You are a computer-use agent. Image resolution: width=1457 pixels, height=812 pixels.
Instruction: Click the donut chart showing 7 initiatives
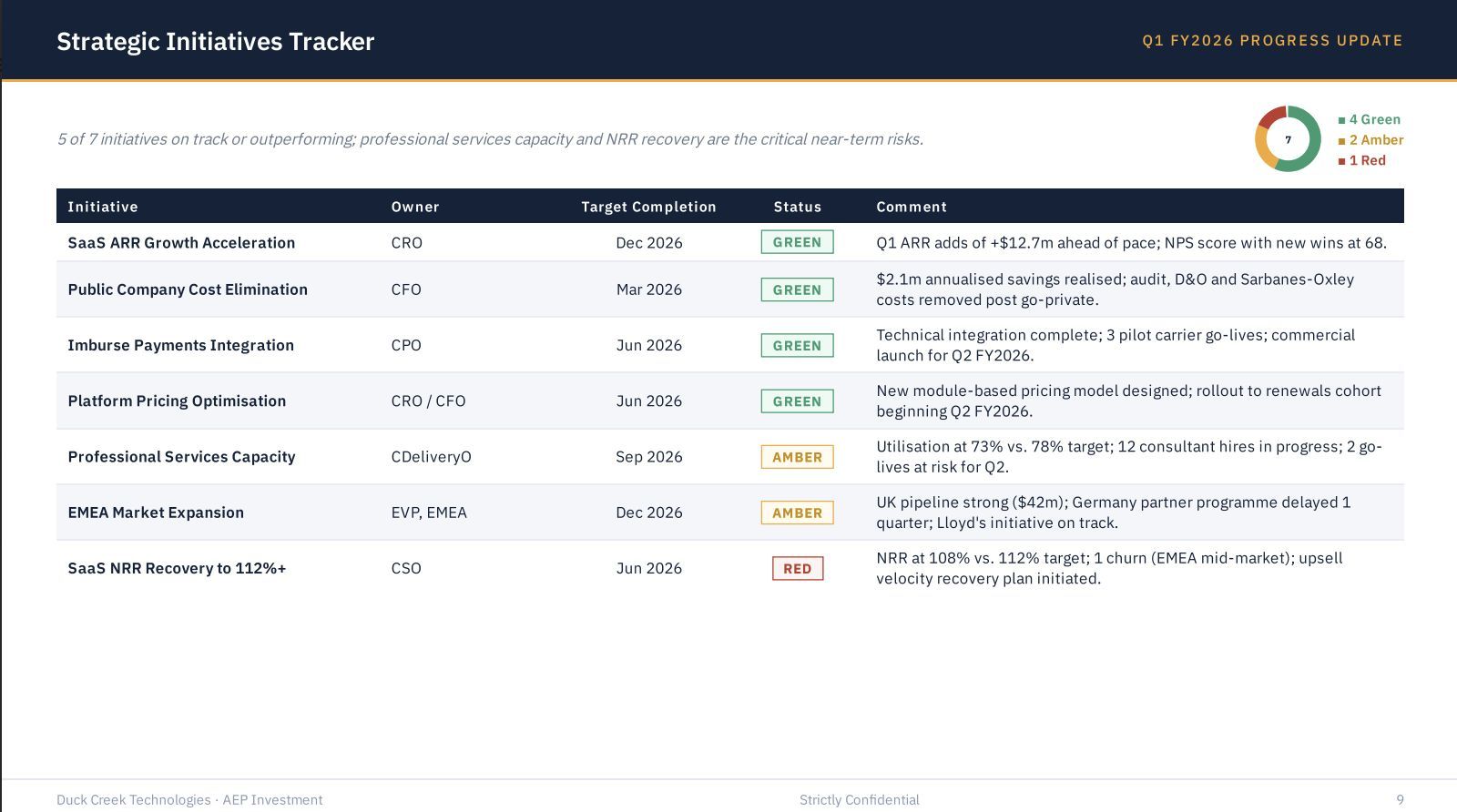pos(1288,139)
